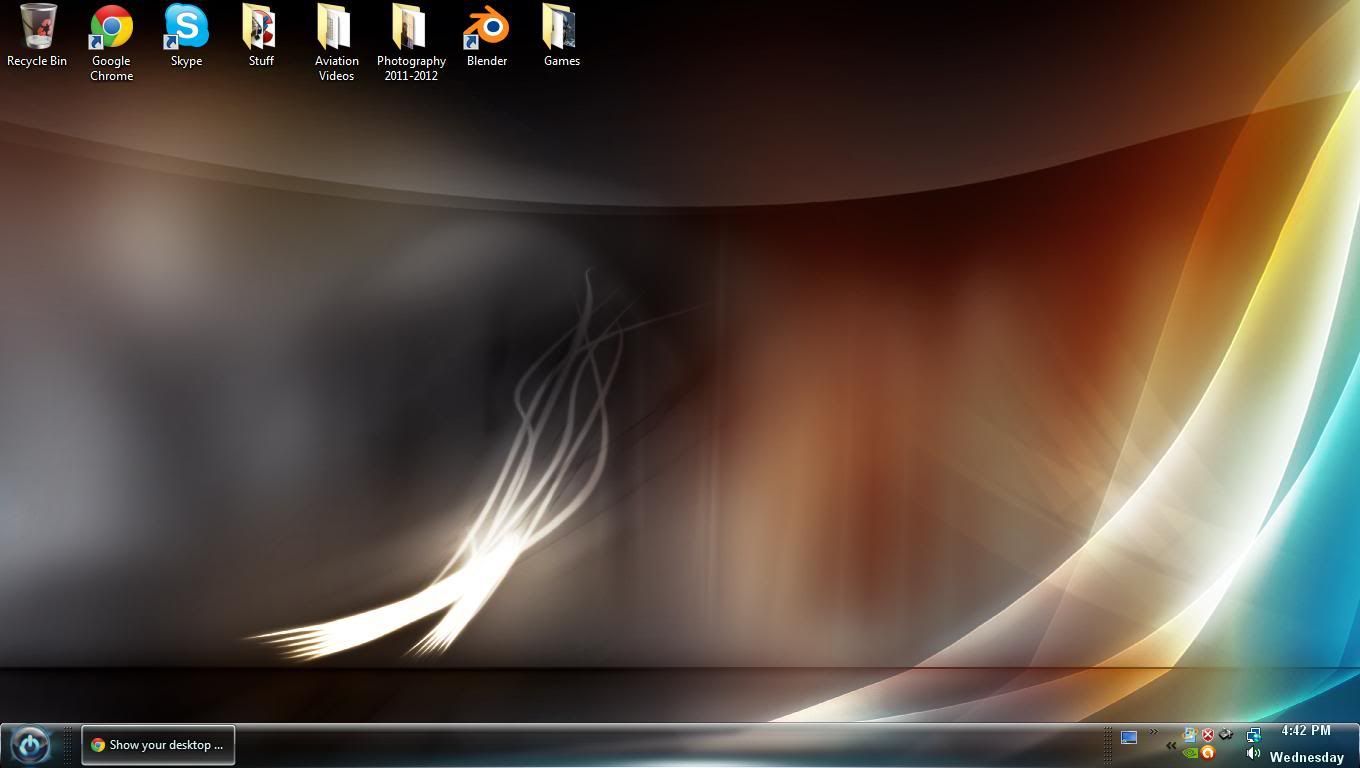Expand the Java update tray icon

(1189, 735)
